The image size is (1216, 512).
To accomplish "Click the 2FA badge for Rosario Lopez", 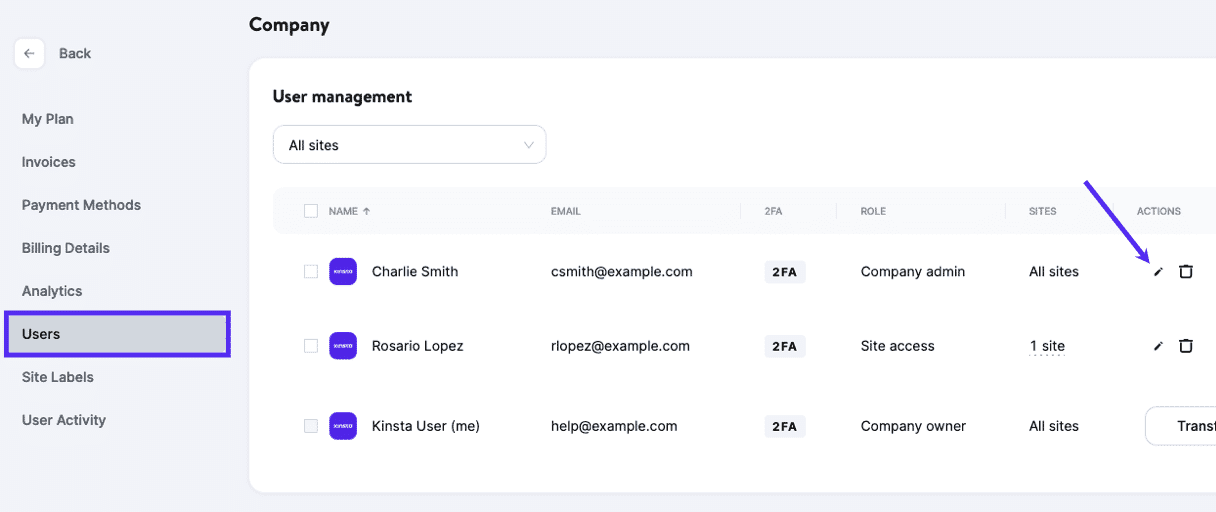I will pos(784,346).
